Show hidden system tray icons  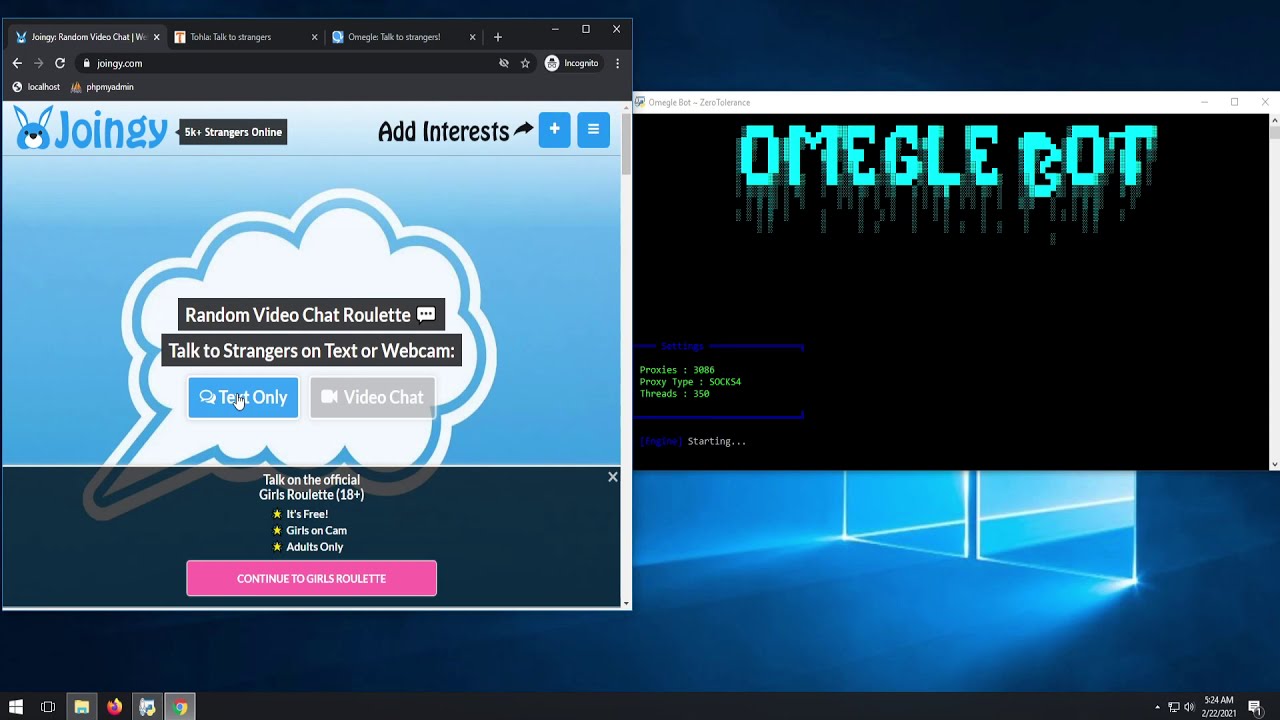click(1157, 707)
